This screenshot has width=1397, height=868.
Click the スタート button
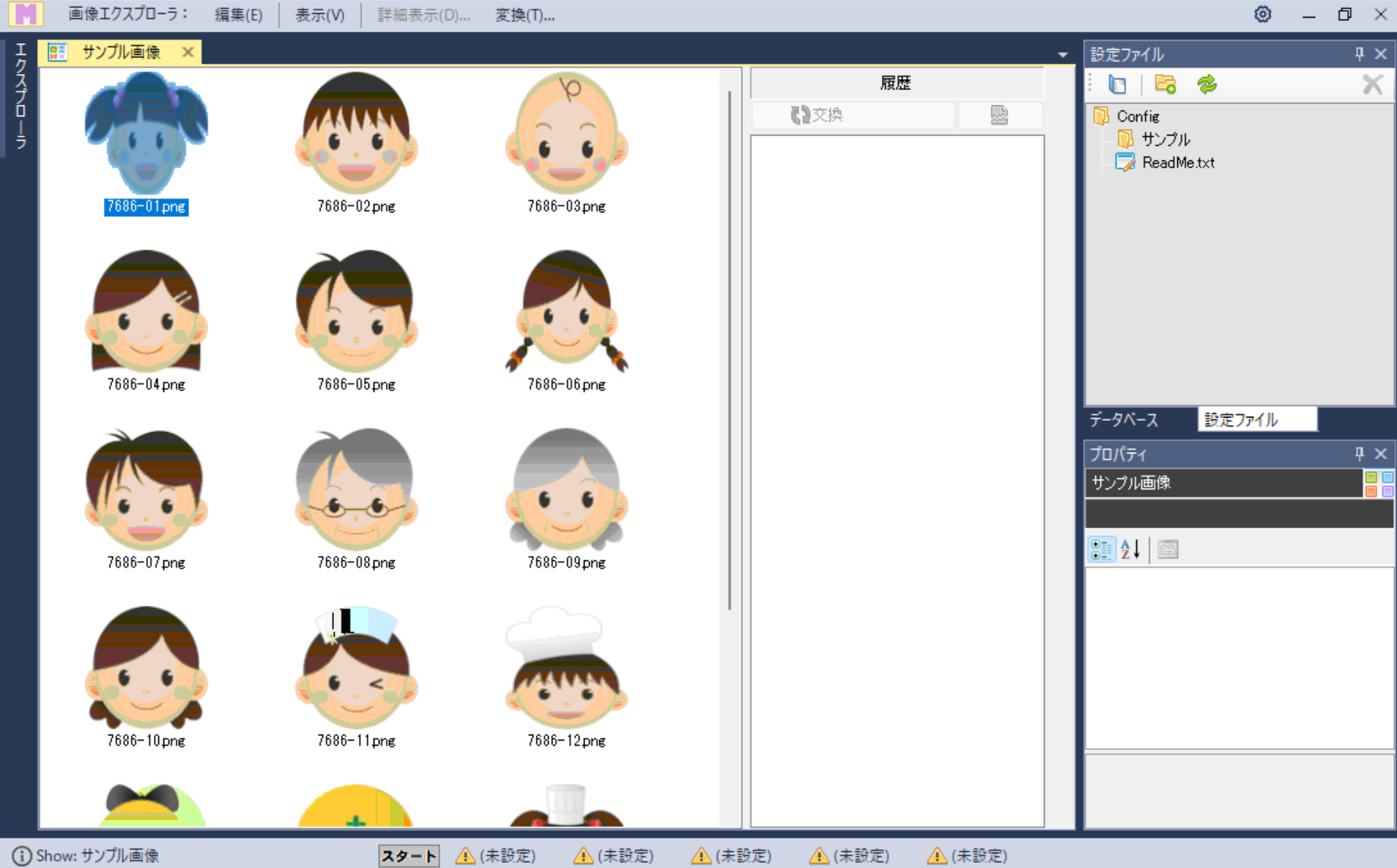point(409,856)
